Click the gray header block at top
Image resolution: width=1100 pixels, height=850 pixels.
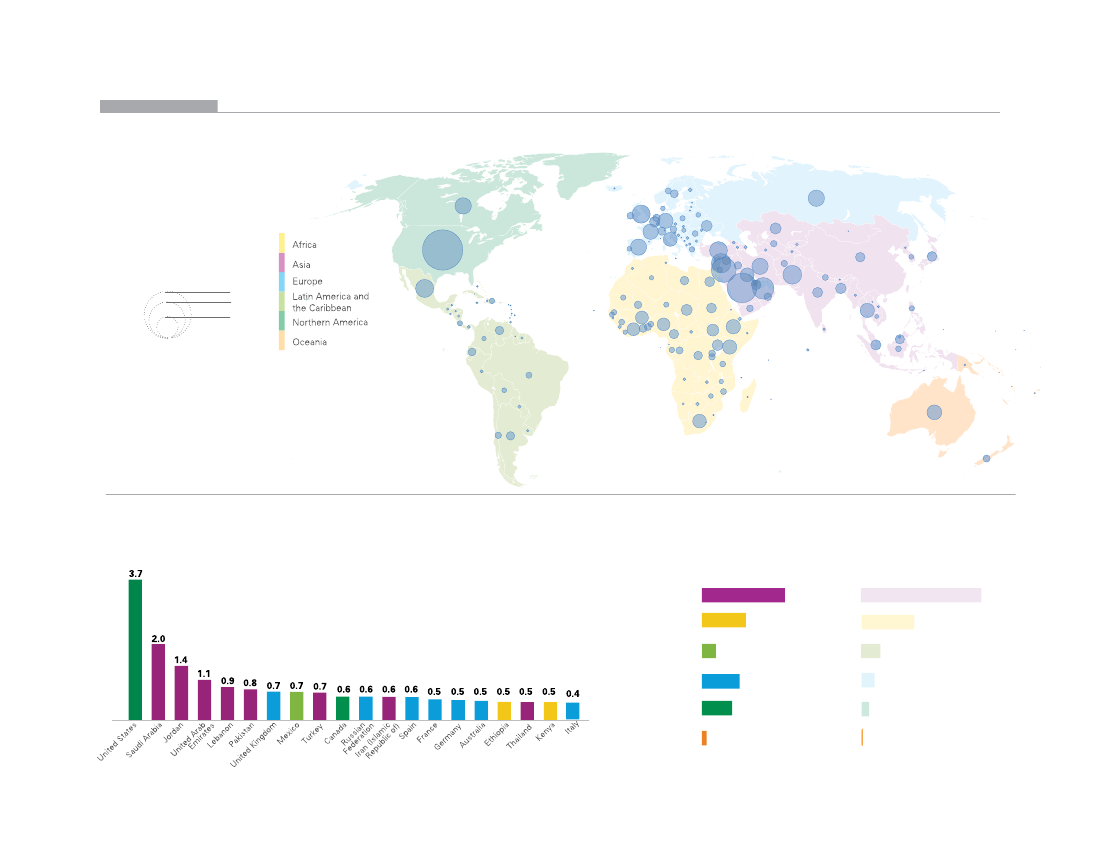158,106
